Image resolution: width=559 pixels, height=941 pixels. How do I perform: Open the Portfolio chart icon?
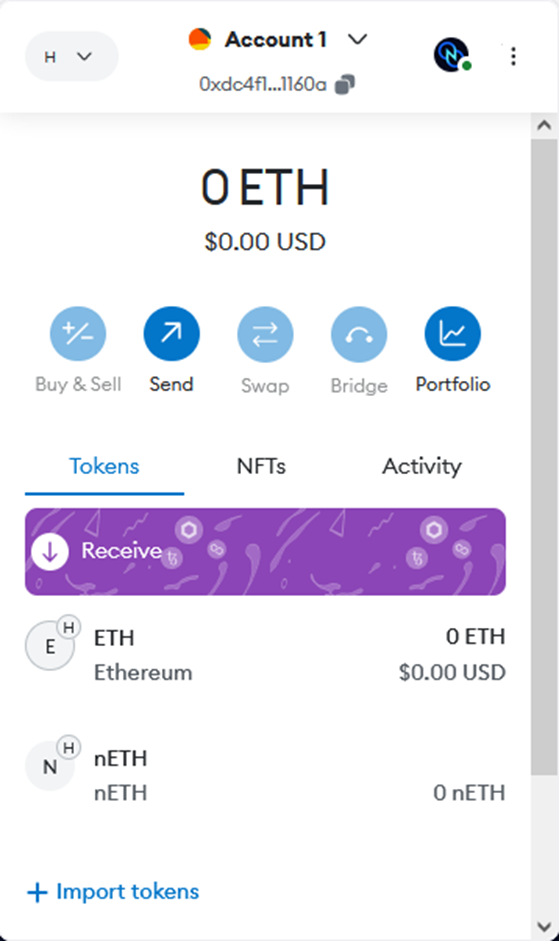point(453,334)
